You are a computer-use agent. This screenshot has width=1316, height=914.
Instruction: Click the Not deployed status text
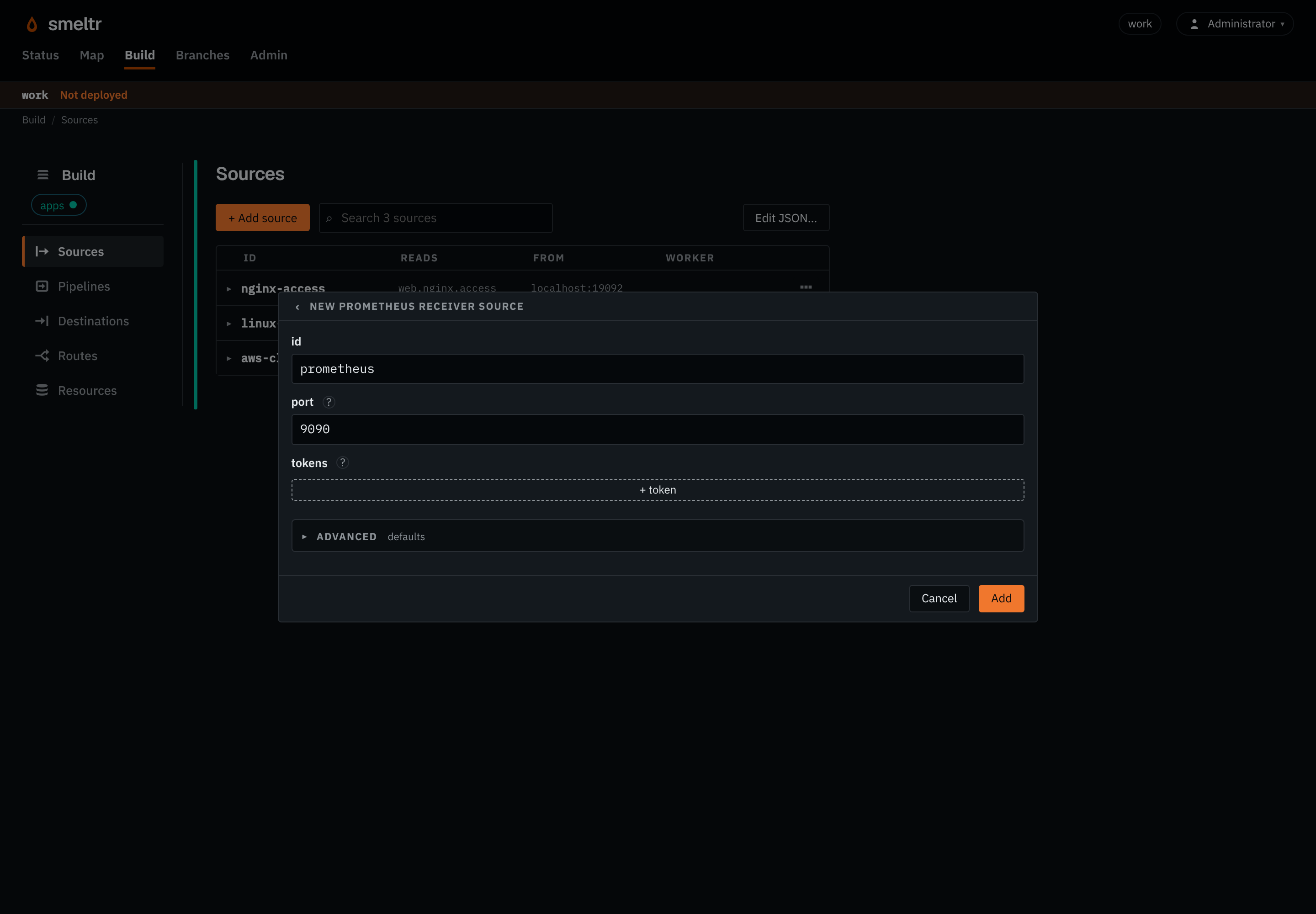coord(94,95)
